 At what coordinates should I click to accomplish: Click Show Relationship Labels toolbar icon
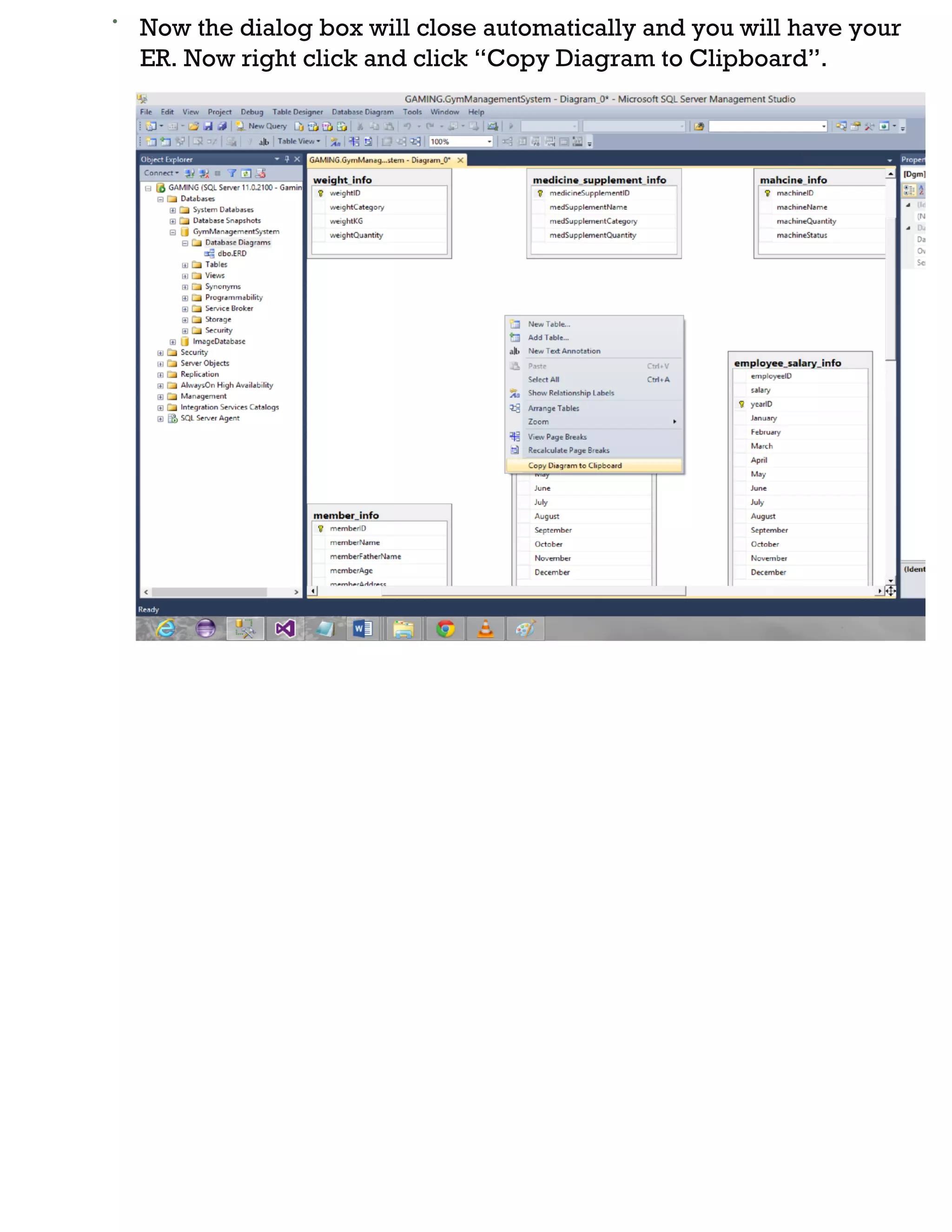[x=336, y=142]
